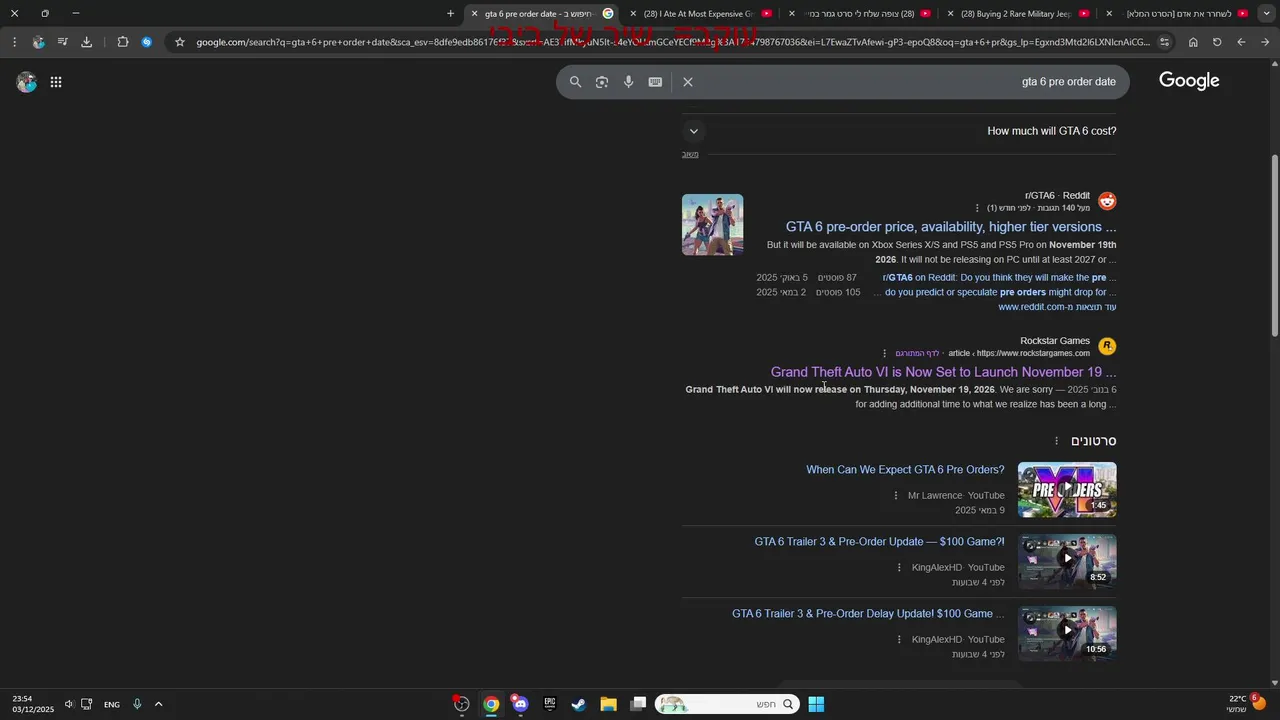Viewport: 1280px width, 720px height.
Task: Navigate back with the left arrow
Action: coord(1241,42)
